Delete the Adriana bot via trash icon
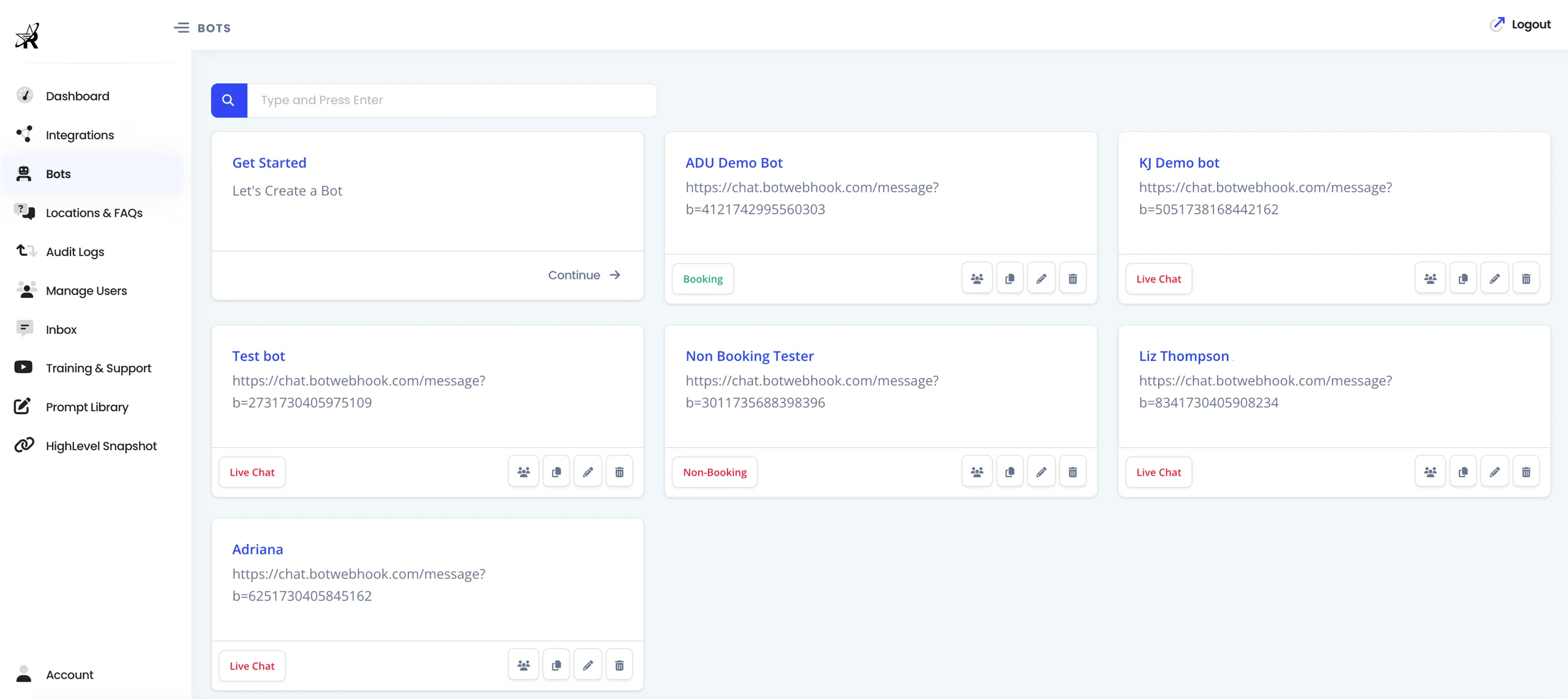Viewport: 1568px width, 699px height. click(x=619, y=665)
